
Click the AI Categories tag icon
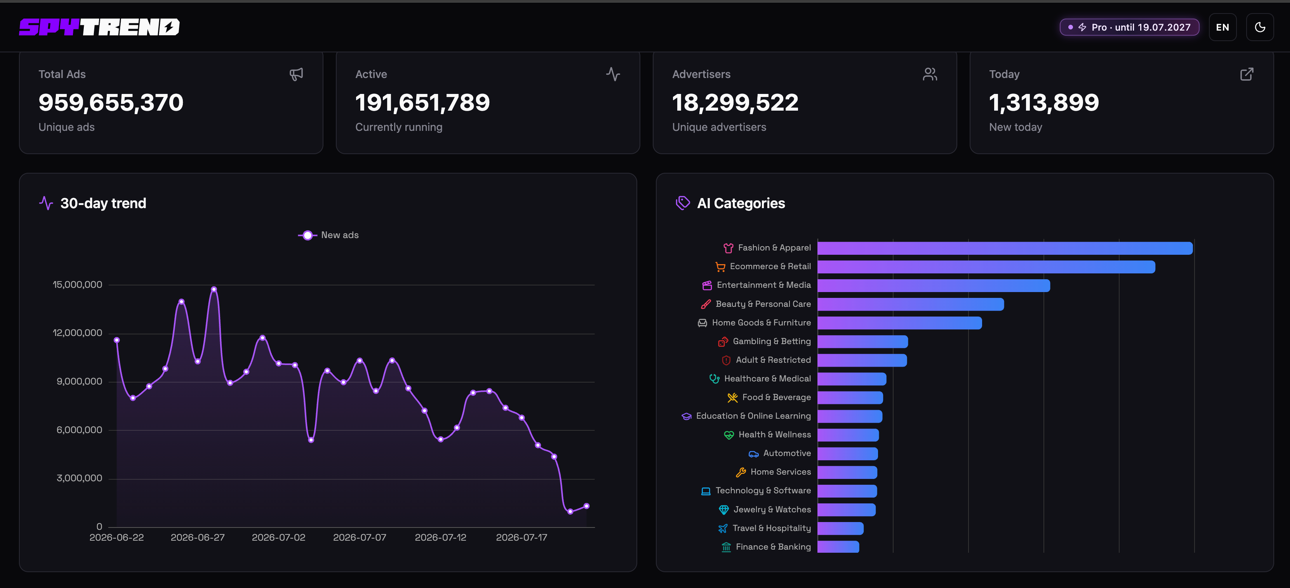click(683, 203)
